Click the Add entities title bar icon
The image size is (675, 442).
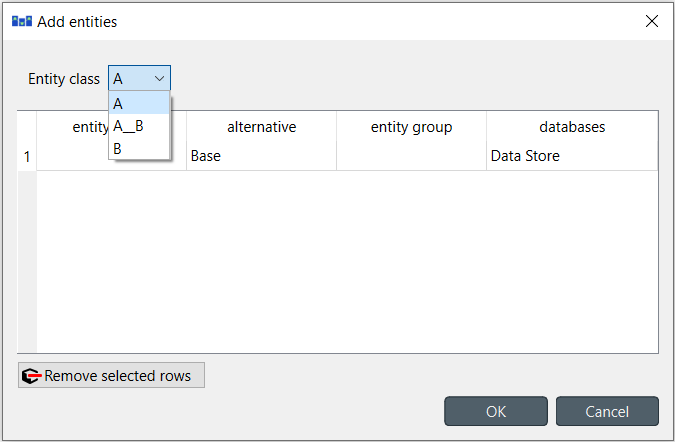(x=22, y=21)
